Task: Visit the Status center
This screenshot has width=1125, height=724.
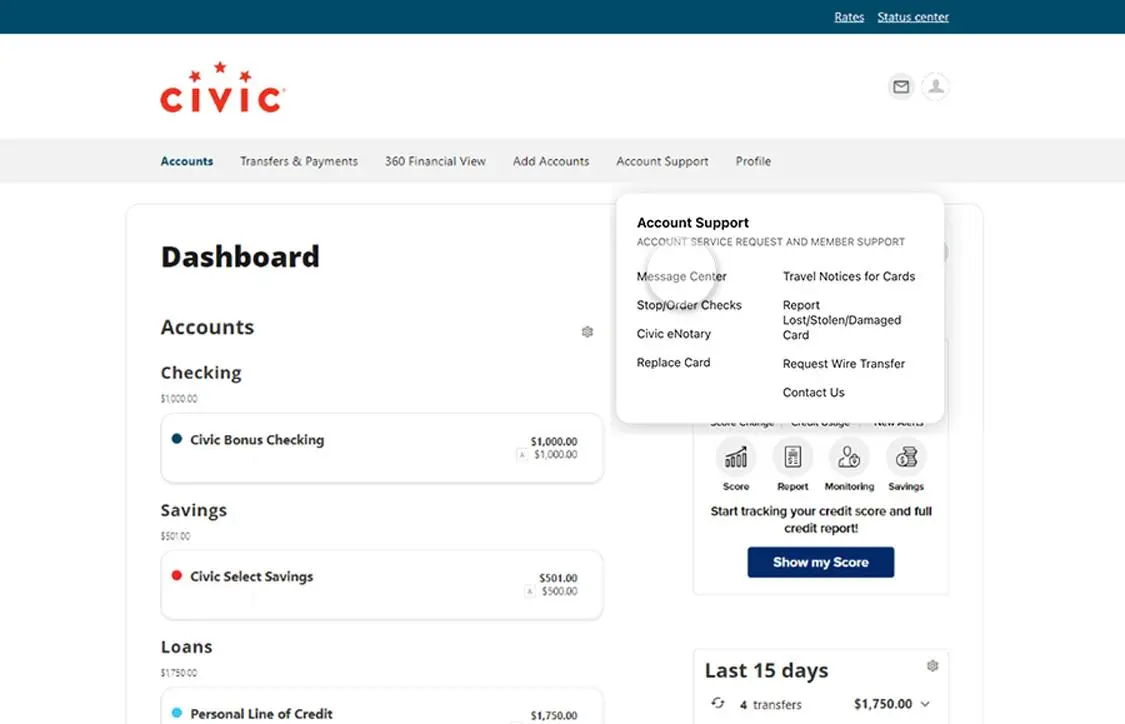Action: 912,16
